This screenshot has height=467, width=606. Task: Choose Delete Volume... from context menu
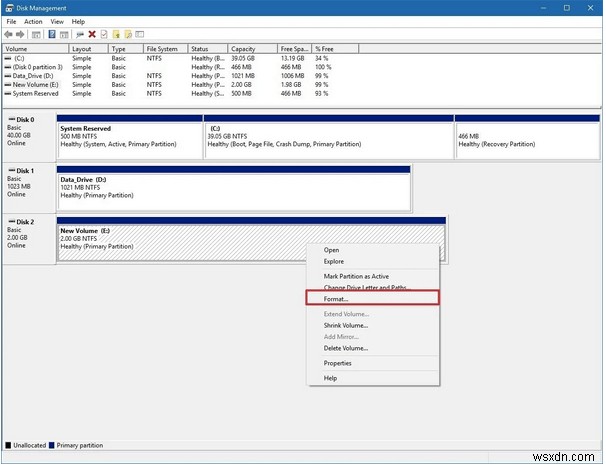tap(345, 348)
